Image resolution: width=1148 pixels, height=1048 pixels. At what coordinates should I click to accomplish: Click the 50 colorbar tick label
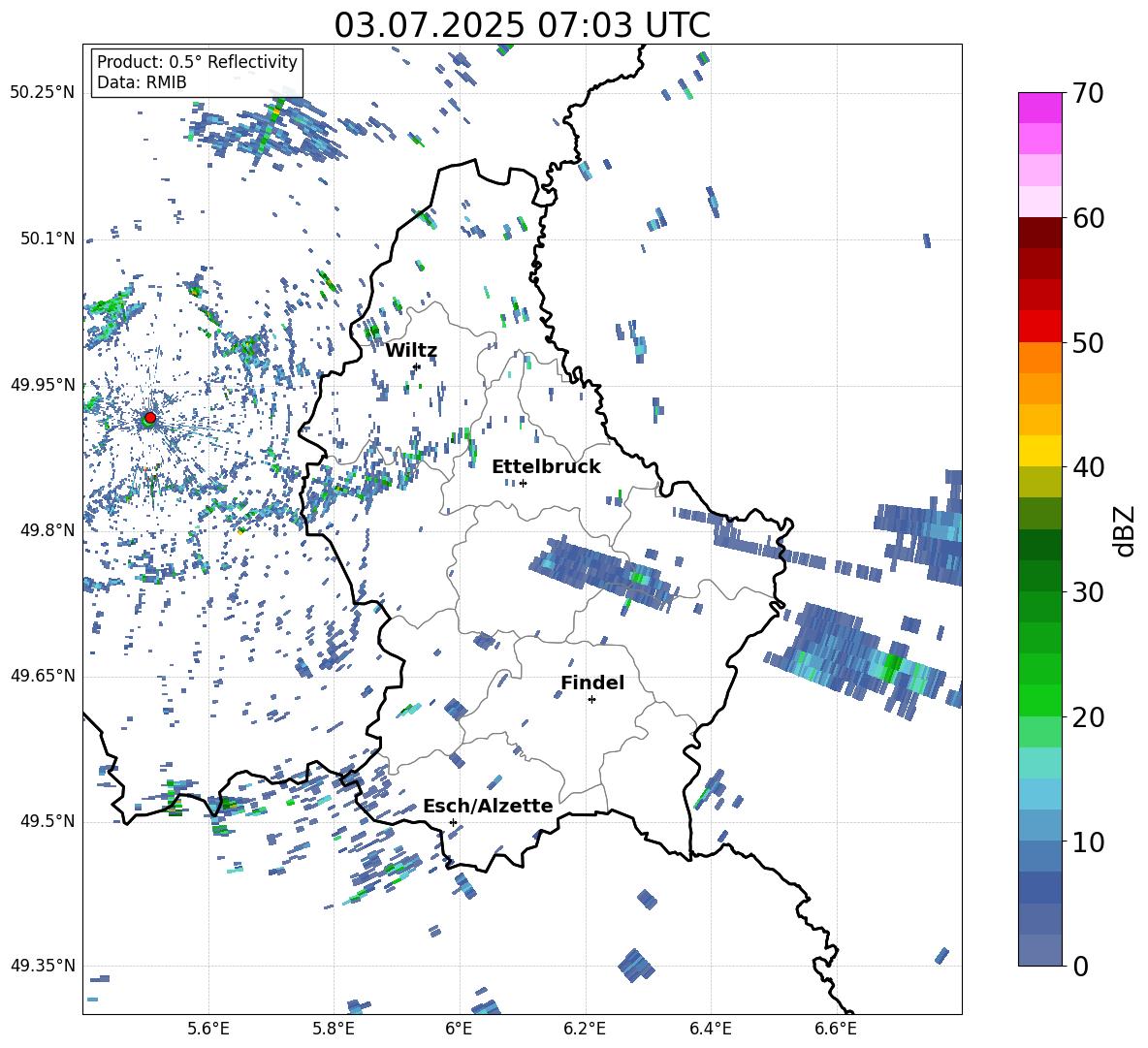click(1087, 342)
